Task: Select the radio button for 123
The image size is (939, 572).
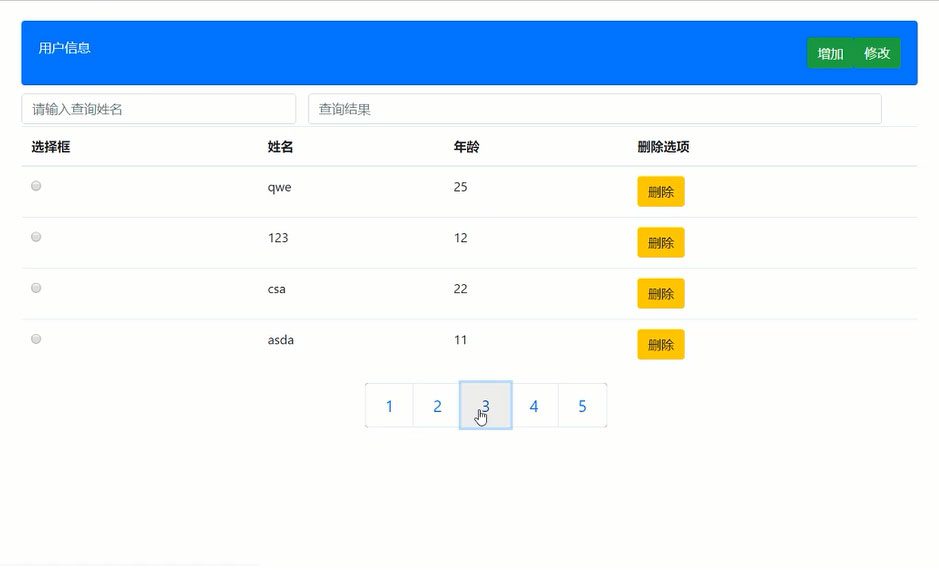Action: click(36, 237)
